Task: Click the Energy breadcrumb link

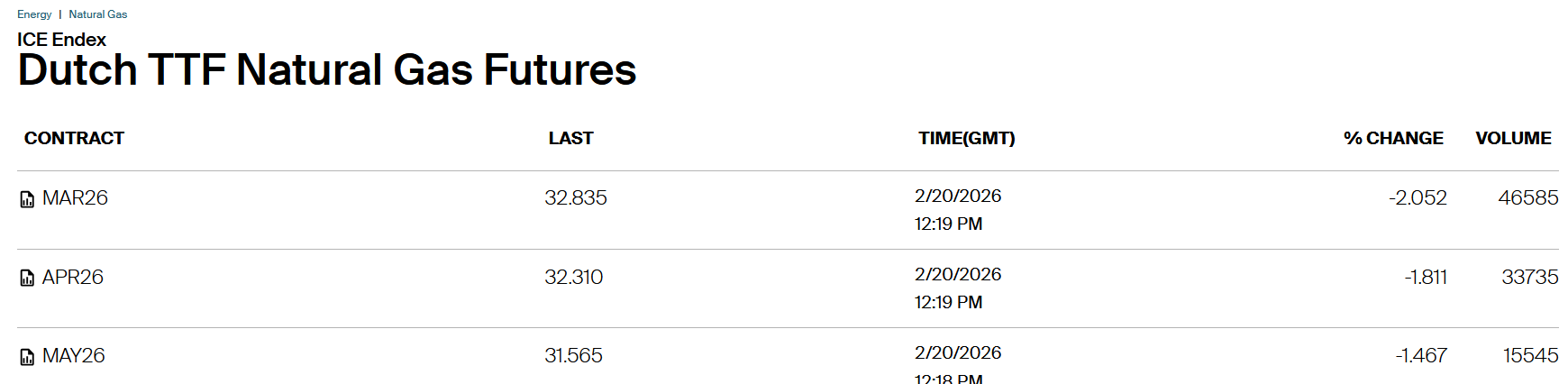Action: (34, 14)
